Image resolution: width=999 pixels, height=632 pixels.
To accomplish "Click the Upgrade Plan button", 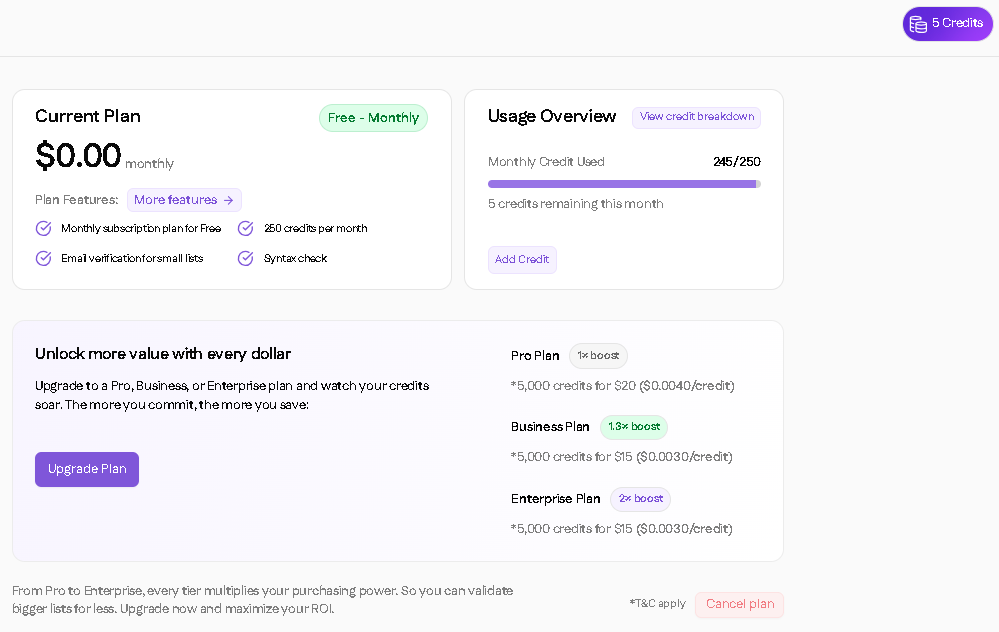I will click(x=87, y=469).
